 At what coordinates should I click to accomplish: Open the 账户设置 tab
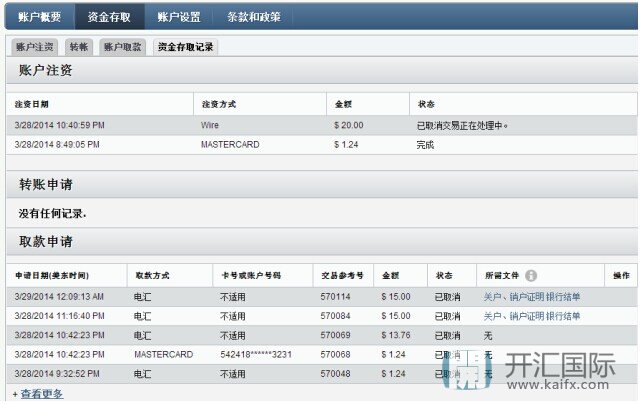(179, 16)
